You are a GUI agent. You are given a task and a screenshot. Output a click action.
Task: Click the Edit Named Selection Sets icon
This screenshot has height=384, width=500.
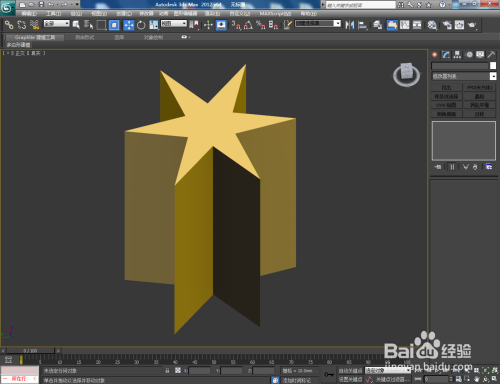coord(288,25)
